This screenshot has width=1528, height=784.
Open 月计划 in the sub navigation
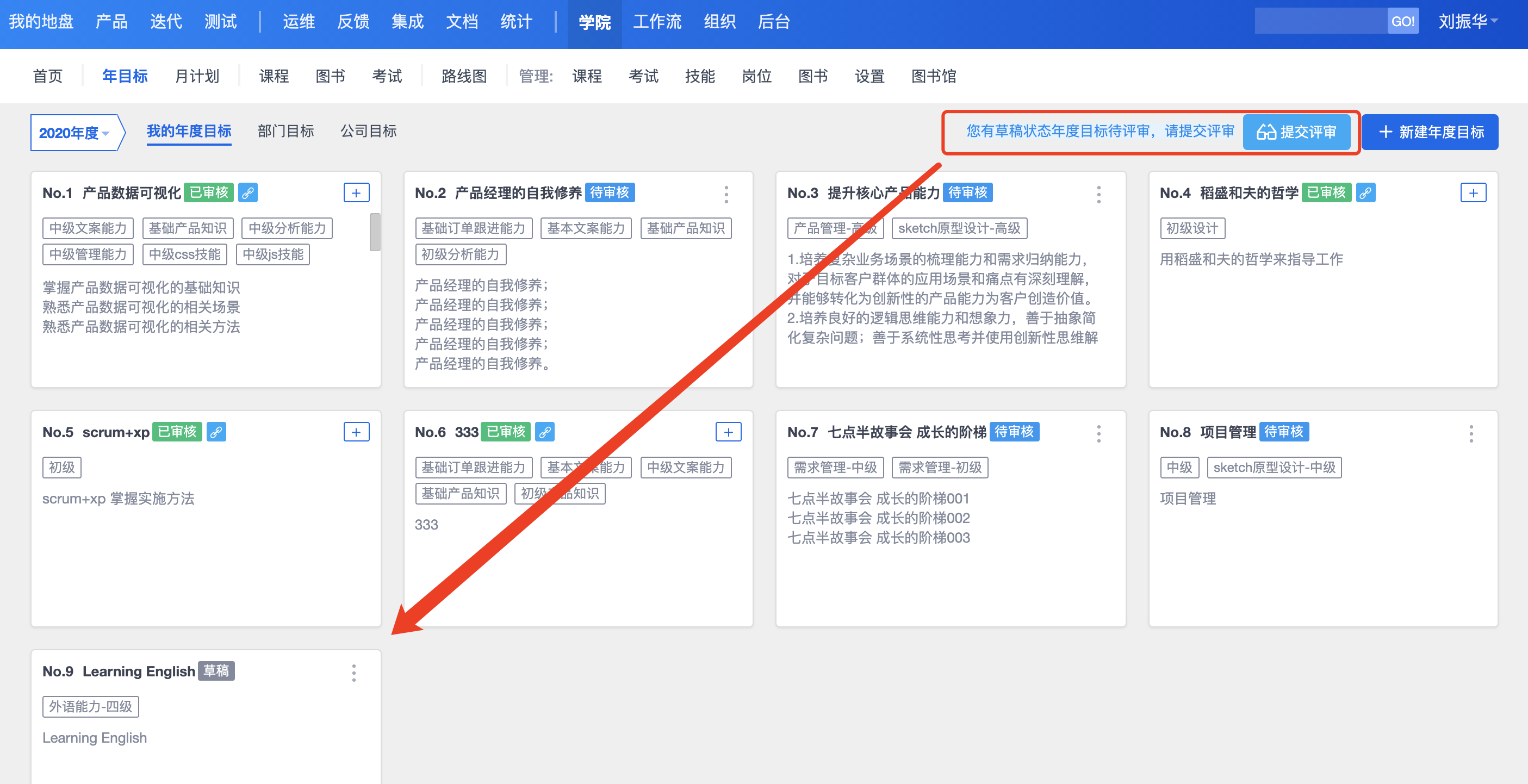197,76
